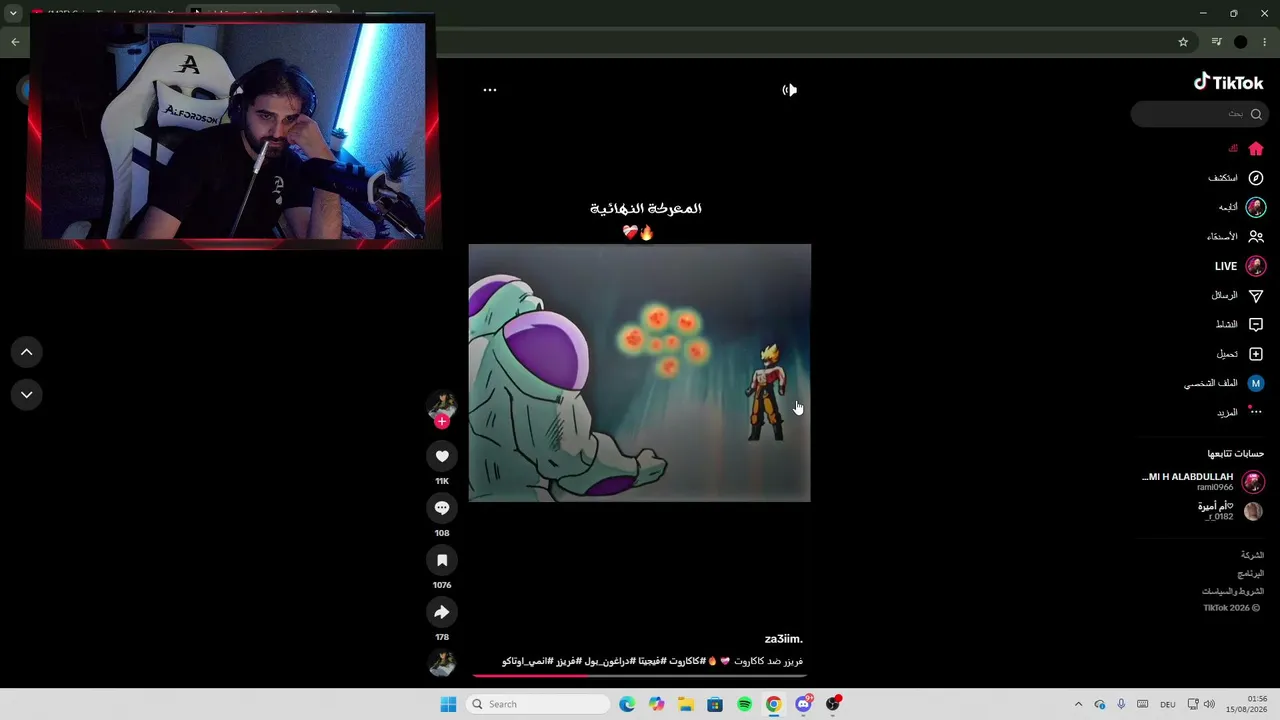Open the LIVE section in sidebar
Screen dimensions: 1280x720
tap(1240, 266)
